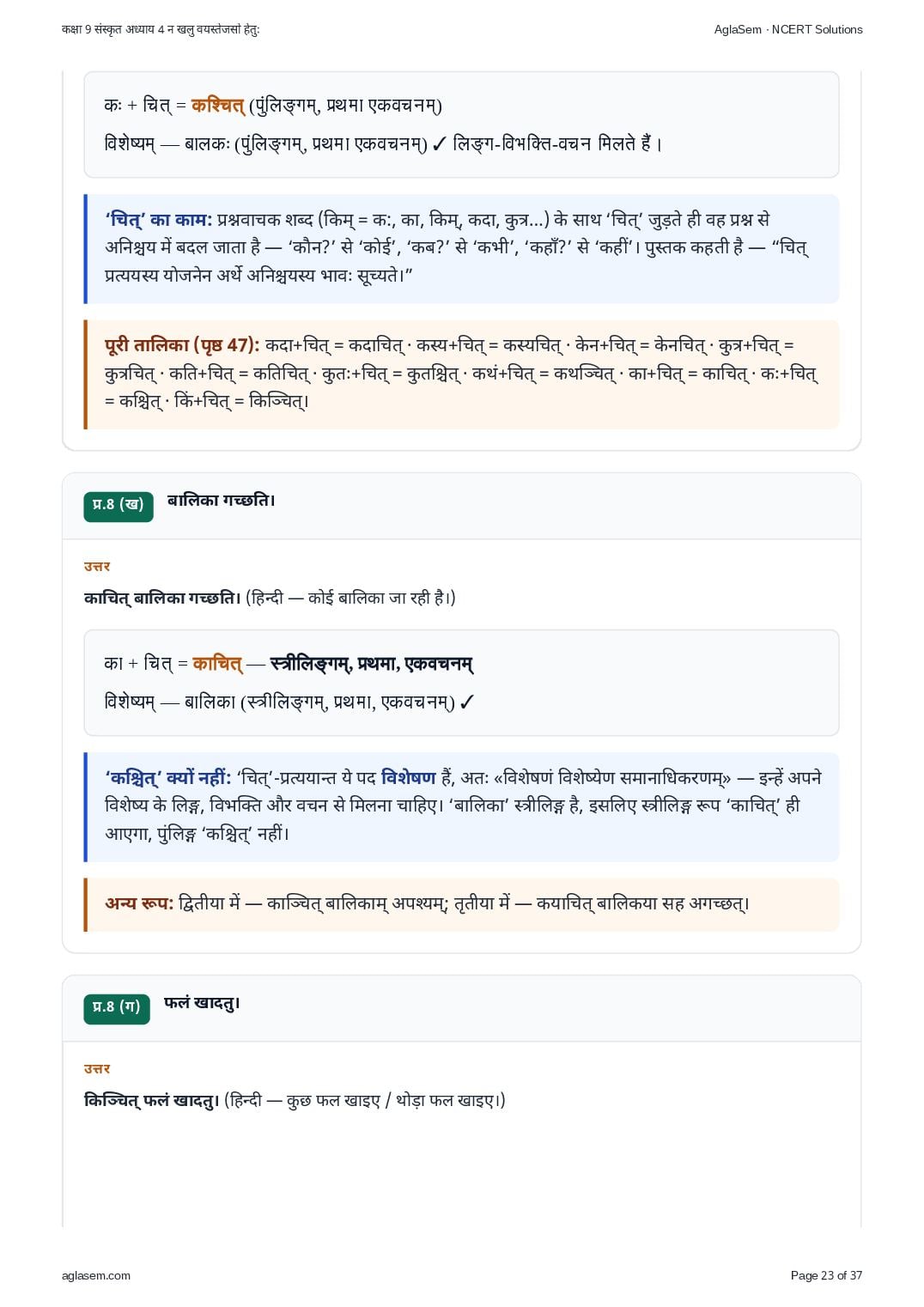Select the orange highlighted word काचित्
This screenshot has width=924, height=1307.
[x=217, y=664]
